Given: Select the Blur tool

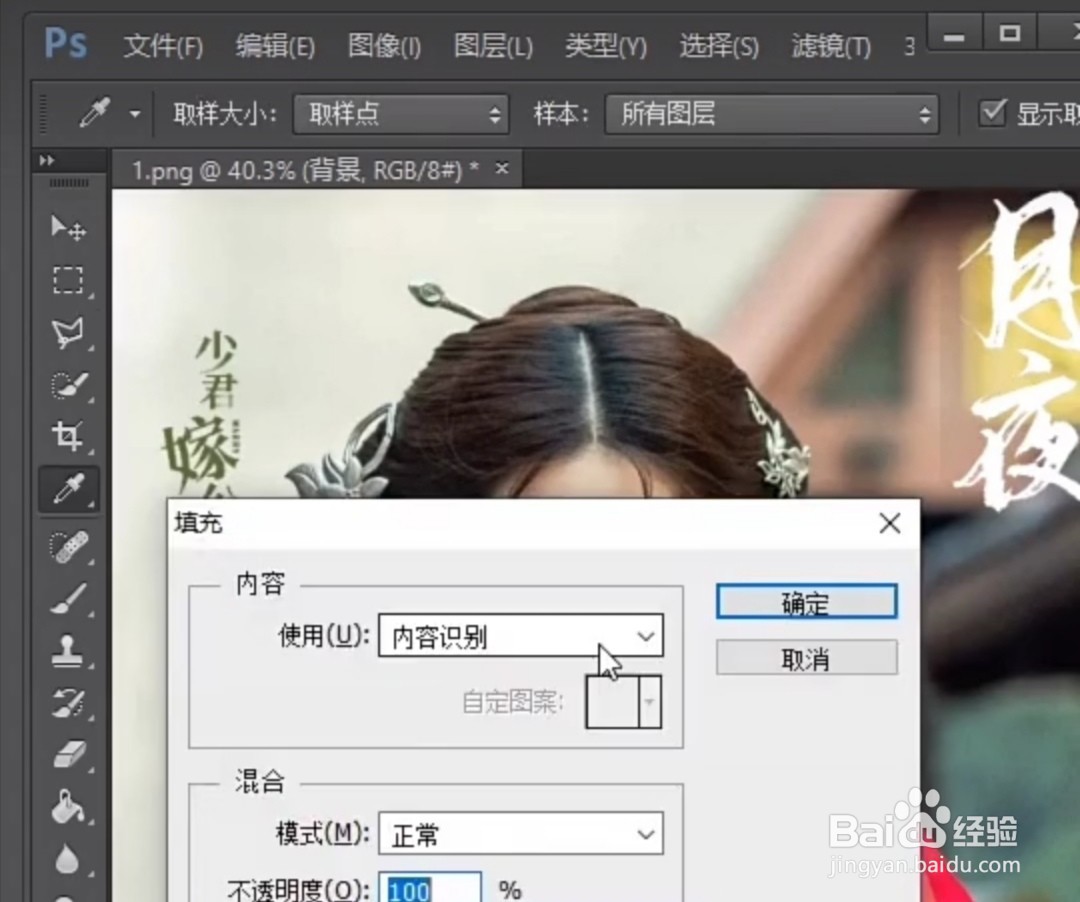Looking at the screenshot, I should 67,859.
